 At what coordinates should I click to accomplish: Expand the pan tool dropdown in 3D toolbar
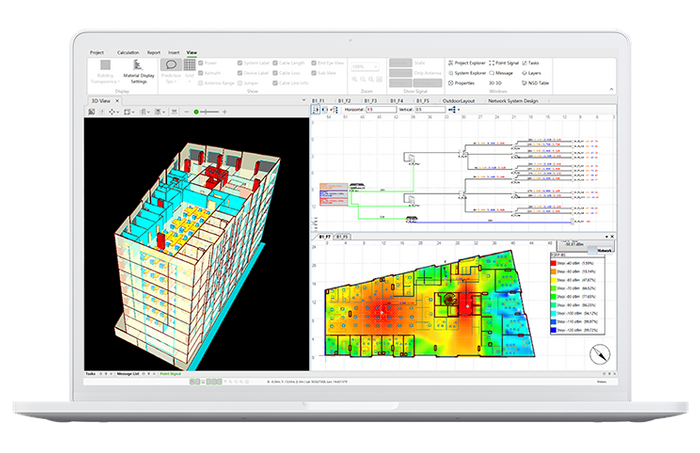(116, 112)
